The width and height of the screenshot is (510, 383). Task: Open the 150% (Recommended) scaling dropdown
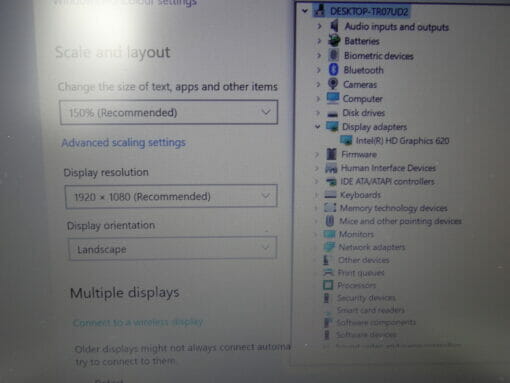pyautogui.click(x=169, y=112)
